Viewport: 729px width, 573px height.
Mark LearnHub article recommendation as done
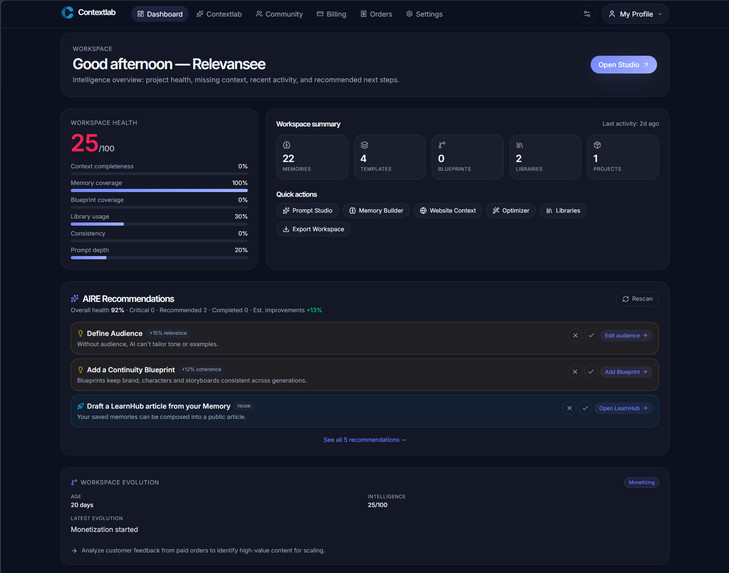[x=585, y=408]
